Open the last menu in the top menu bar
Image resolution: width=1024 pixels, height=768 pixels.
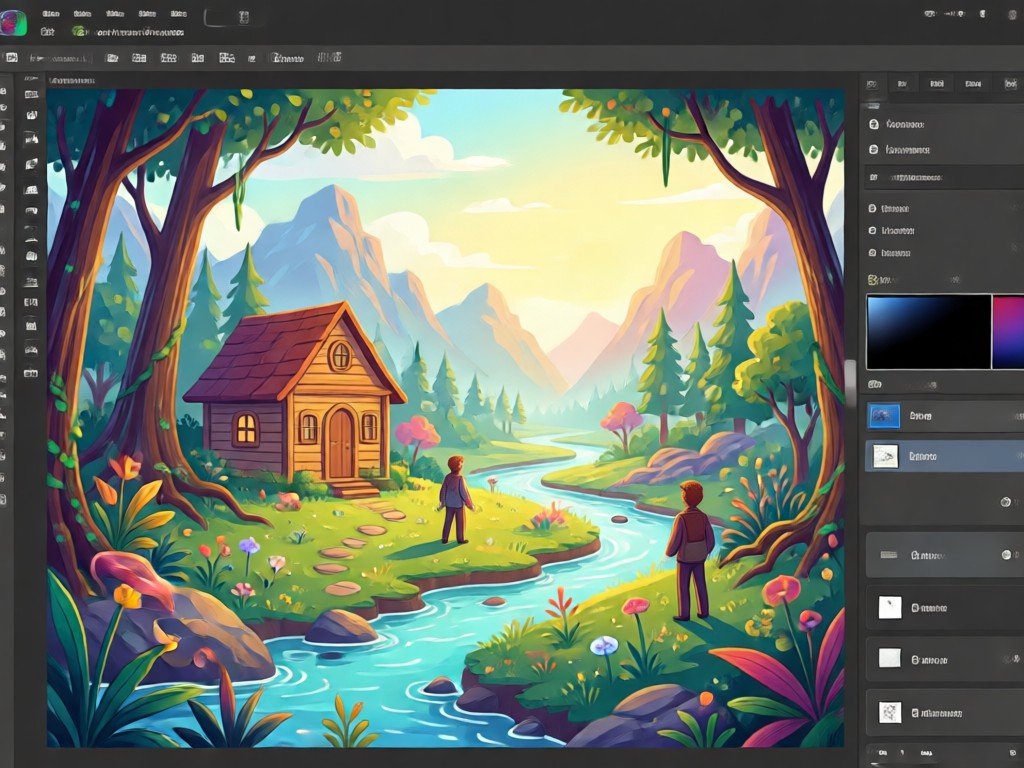[178, 13]
